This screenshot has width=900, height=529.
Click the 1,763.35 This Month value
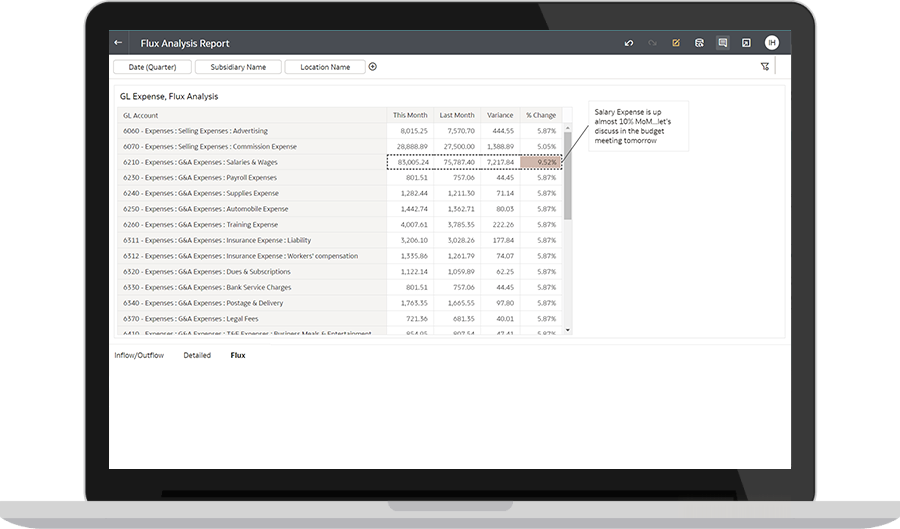pos(414,303)
